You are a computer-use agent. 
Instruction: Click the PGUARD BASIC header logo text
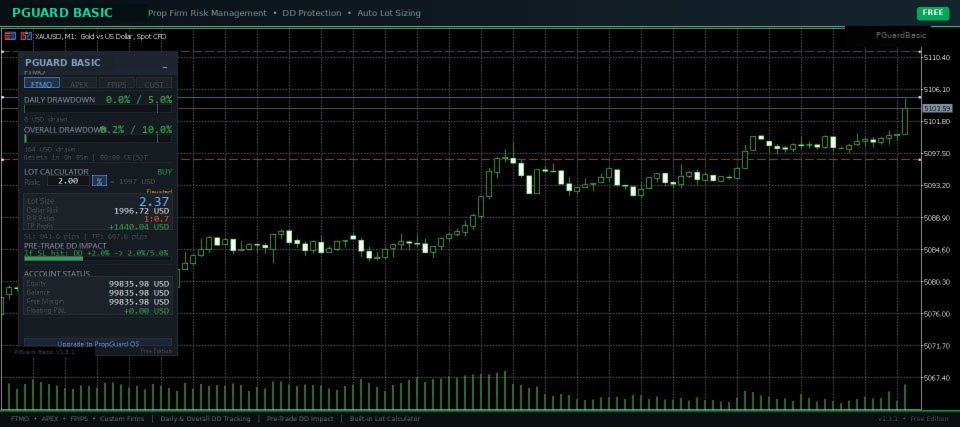point(62,12)
